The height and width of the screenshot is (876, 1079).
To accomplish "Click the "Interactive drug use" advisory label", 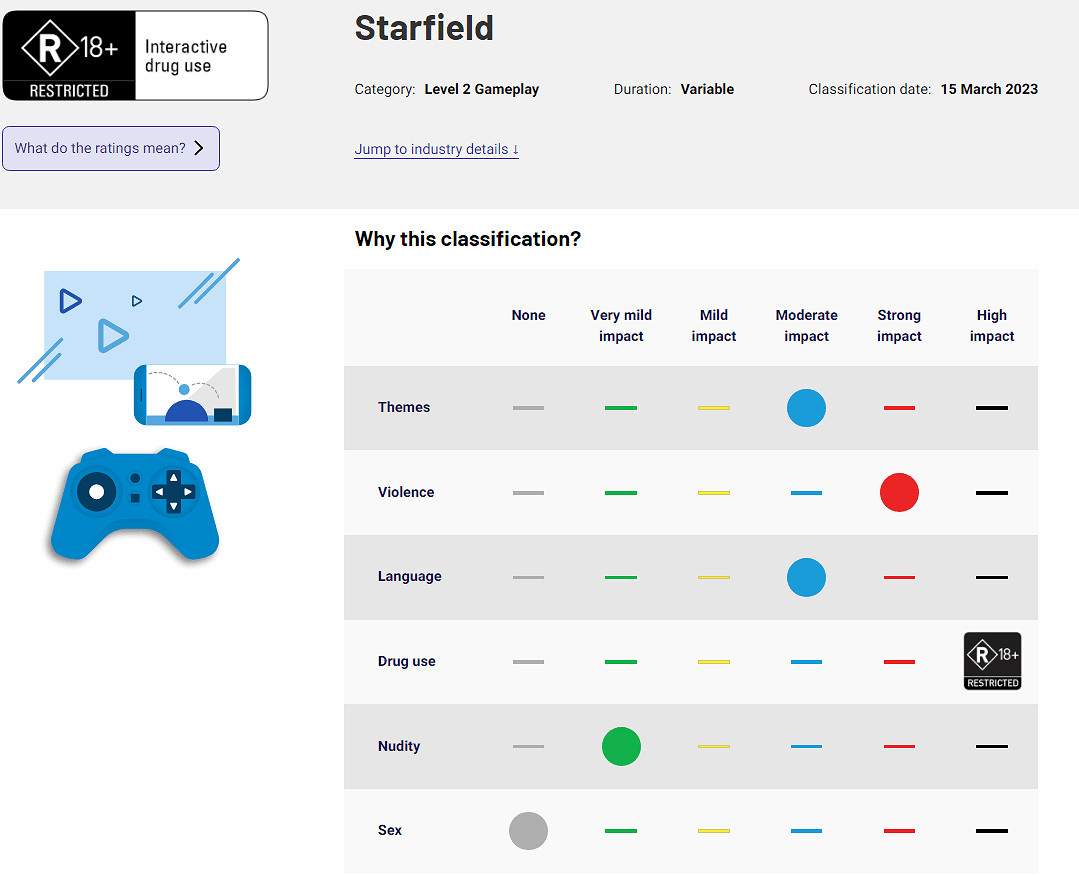I will point(186,56).
